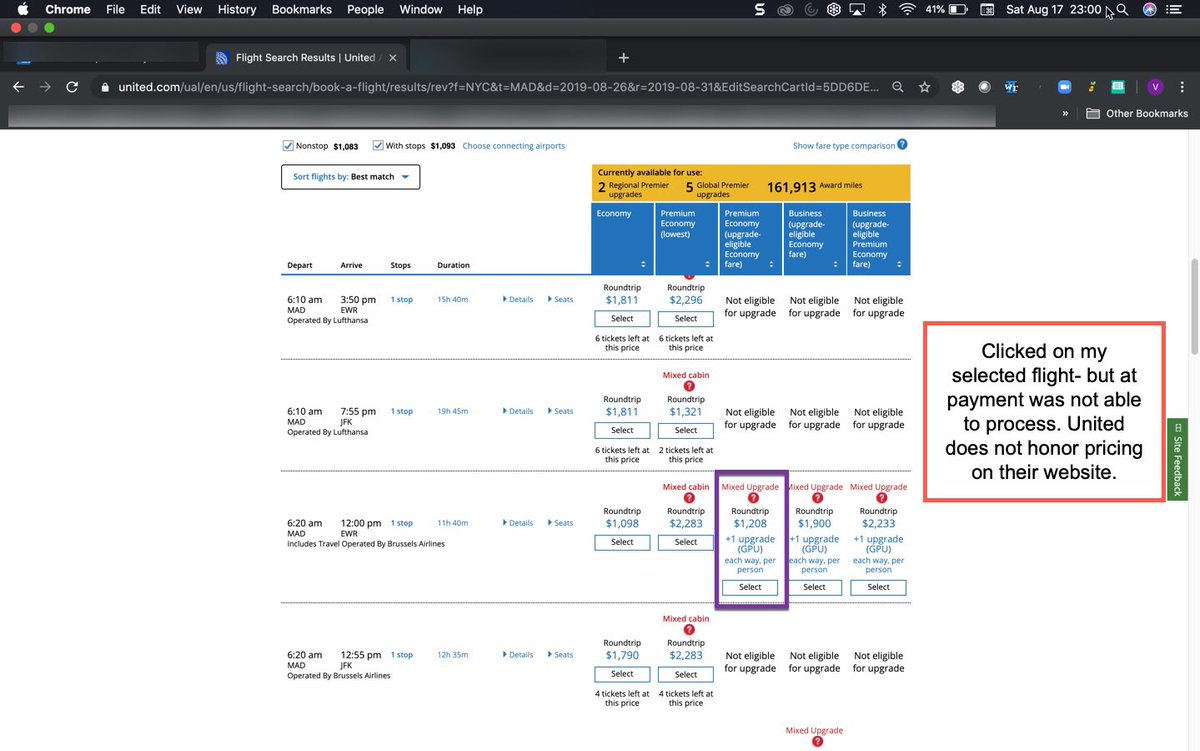Click the address bar URL

coord(497,87)
